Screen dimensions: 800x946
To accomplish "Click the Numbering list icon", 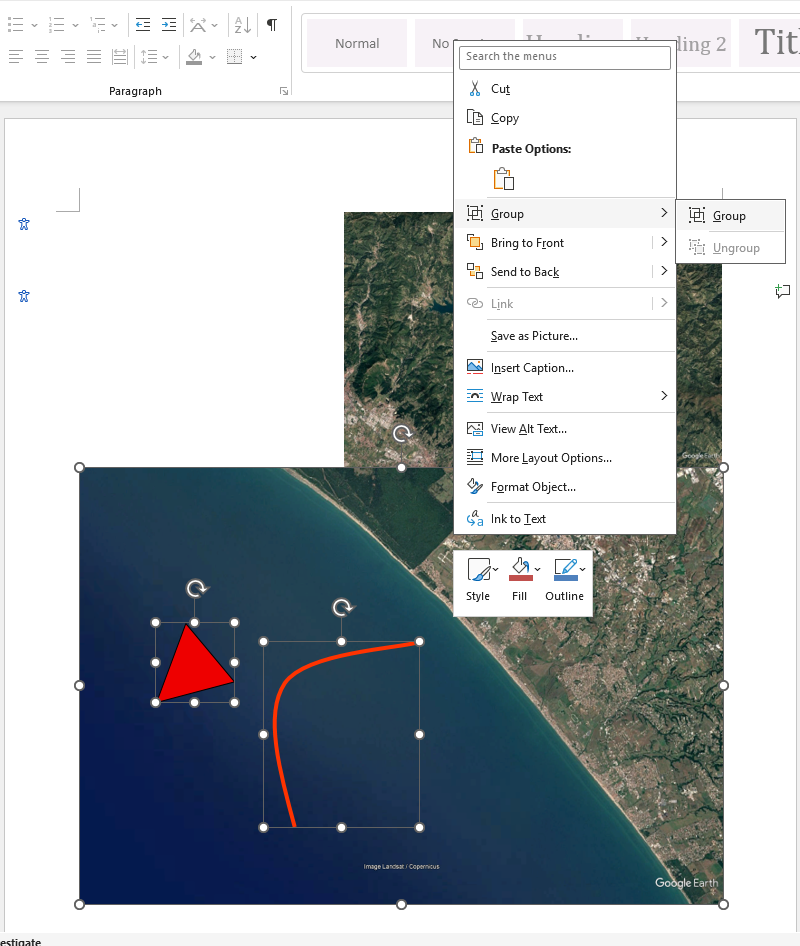I will (57, 25).
